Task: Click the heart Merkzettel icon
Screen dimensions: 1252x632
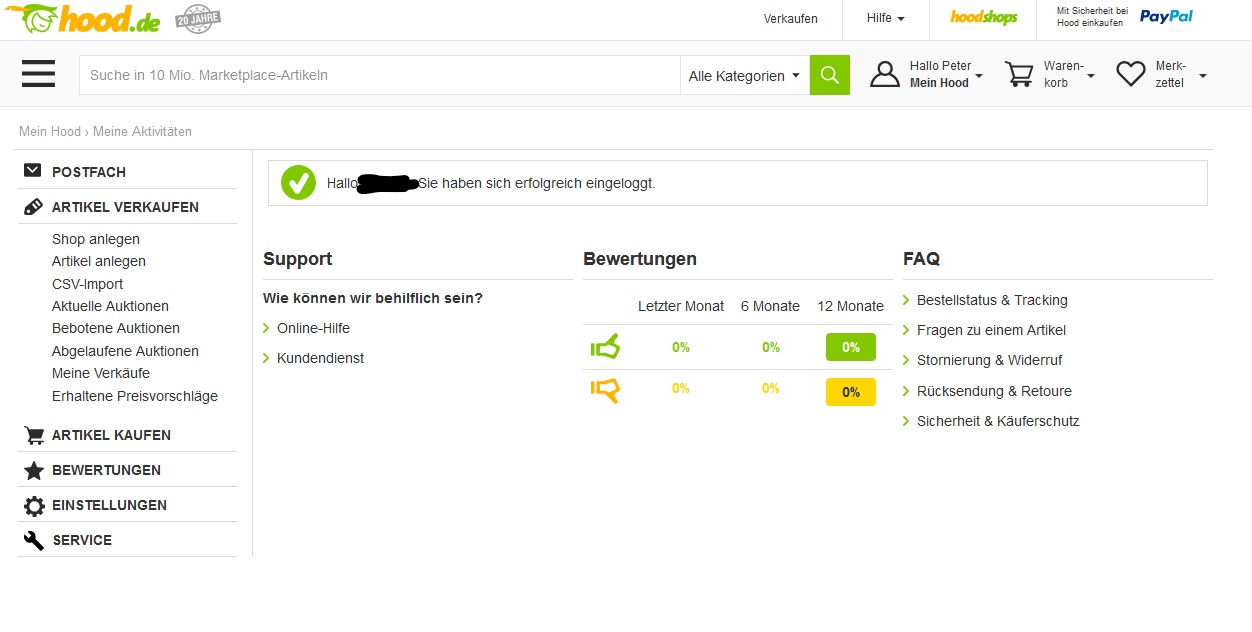Action: click(1131, 75)
